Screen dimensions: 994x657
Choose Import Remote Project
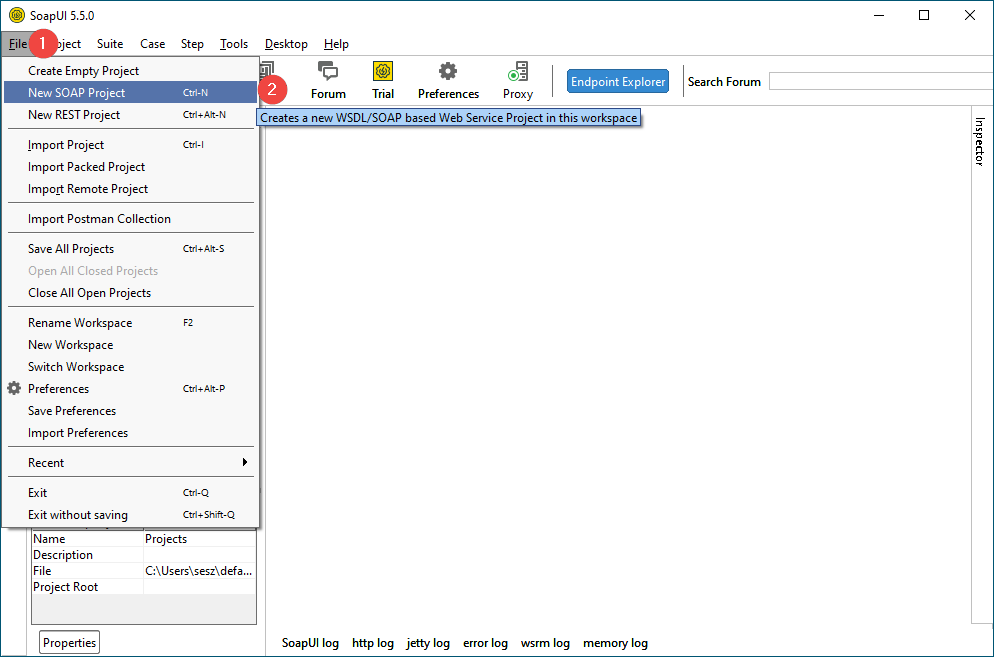click(131, 189)
